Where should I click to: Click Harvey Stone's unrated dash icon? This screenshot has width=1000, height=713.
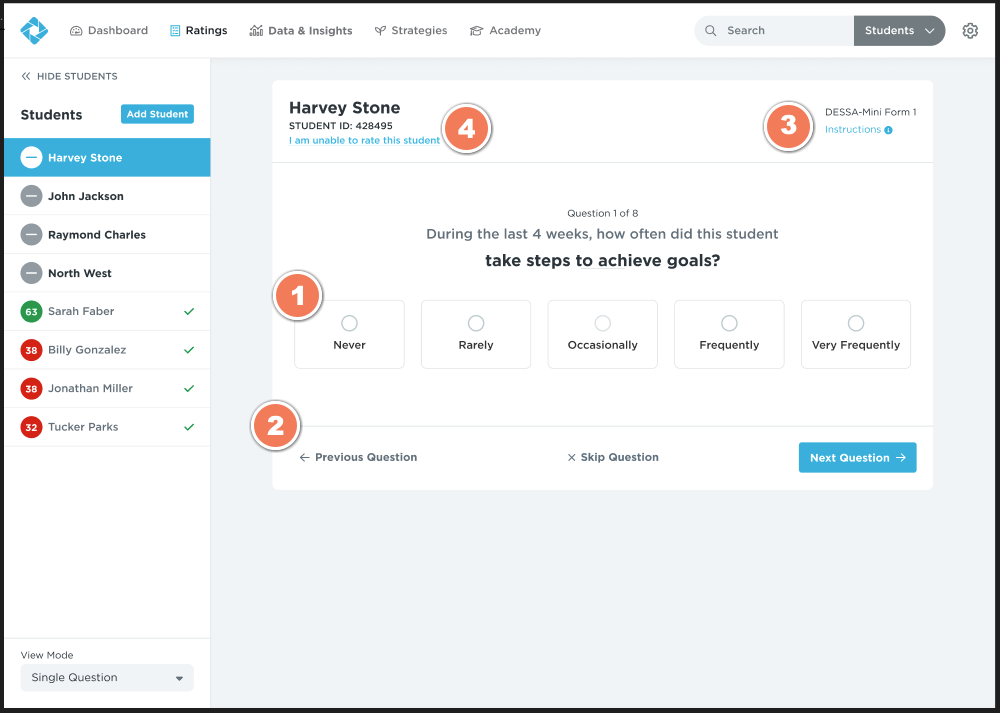coord(31,158)
